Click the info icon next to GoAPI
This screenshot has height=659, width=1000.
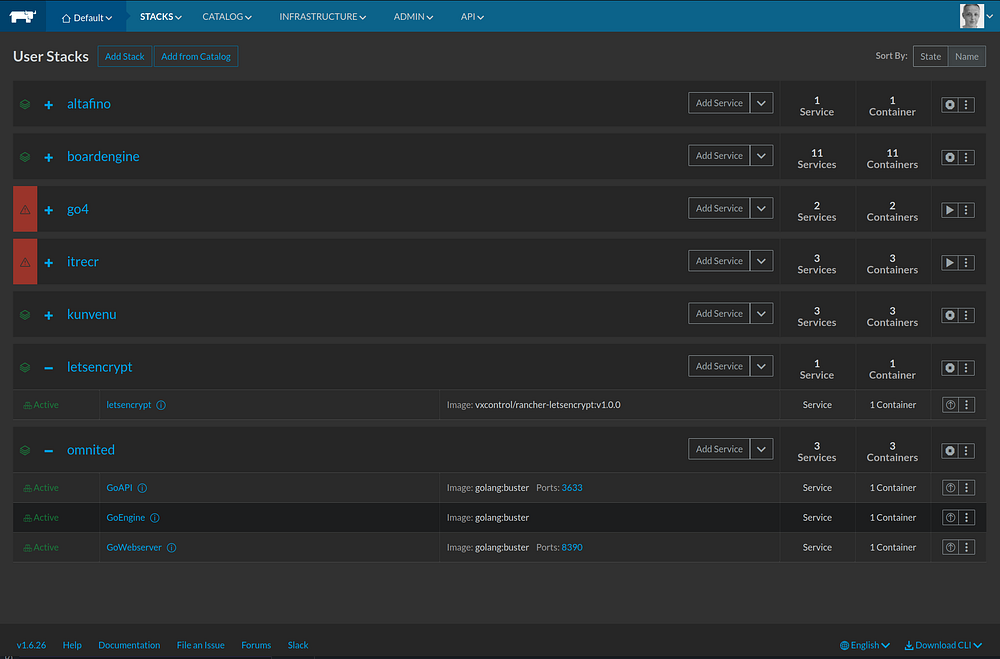[142, 488]
